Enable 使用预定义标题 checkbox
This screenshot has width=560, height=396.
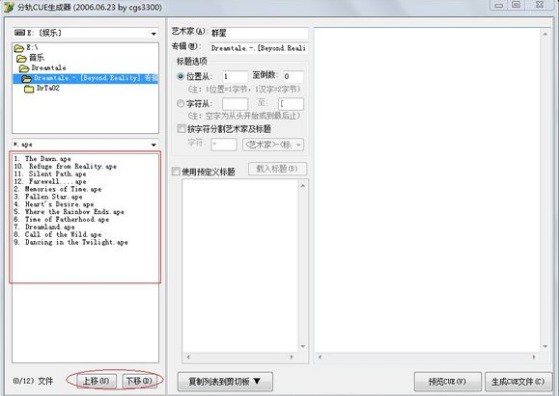coord(176,172)
